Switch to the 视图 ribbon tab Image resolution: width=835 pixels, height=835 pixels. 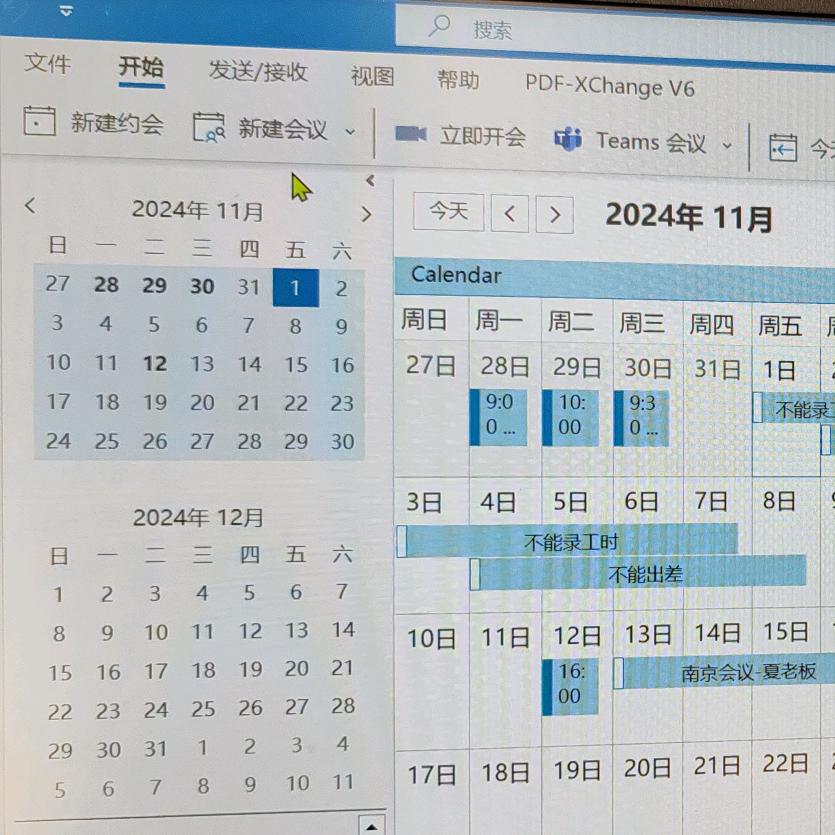pos(371,78)
